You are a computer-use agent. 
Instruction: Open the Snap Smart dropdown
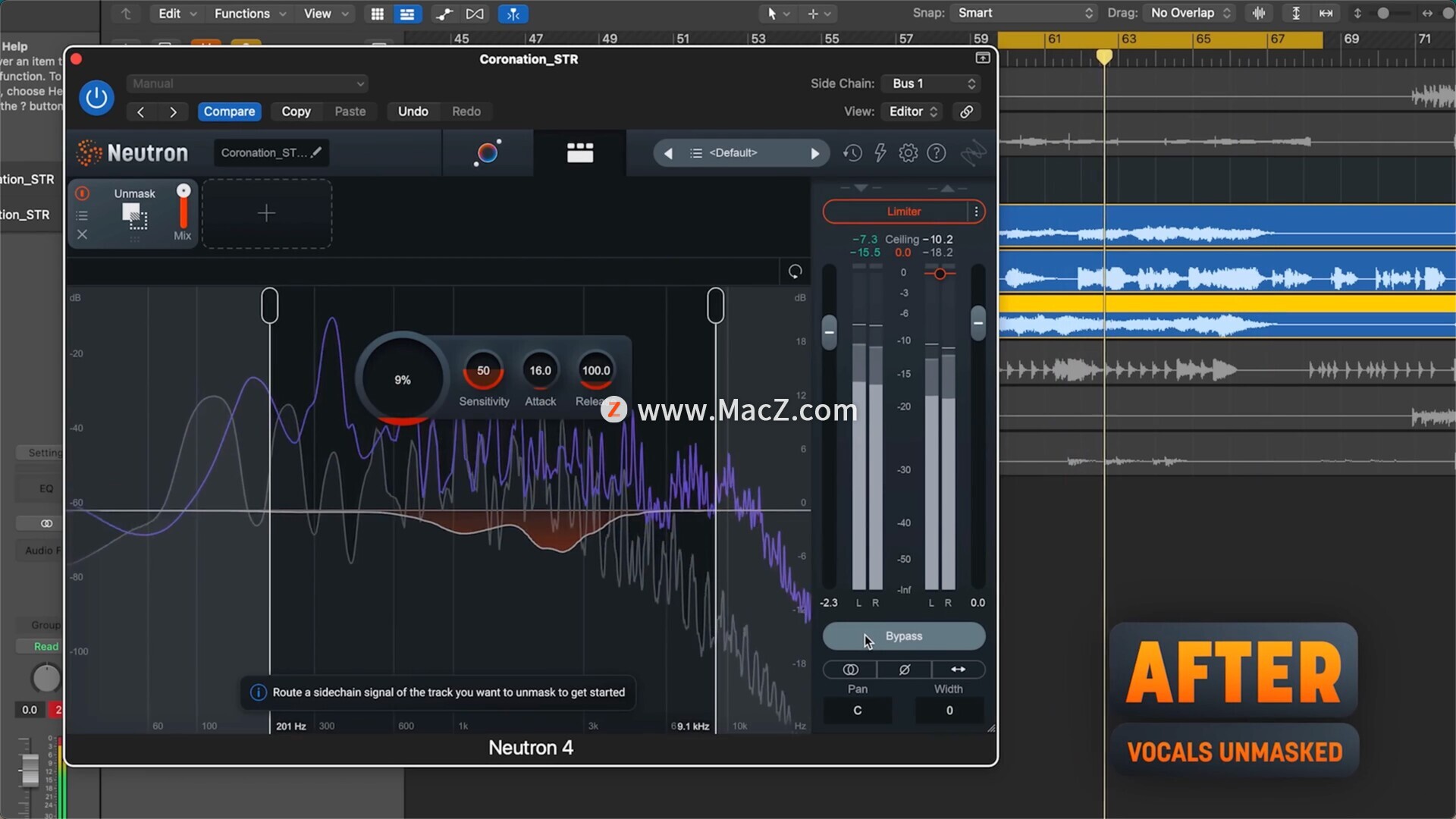(1025, 13)
